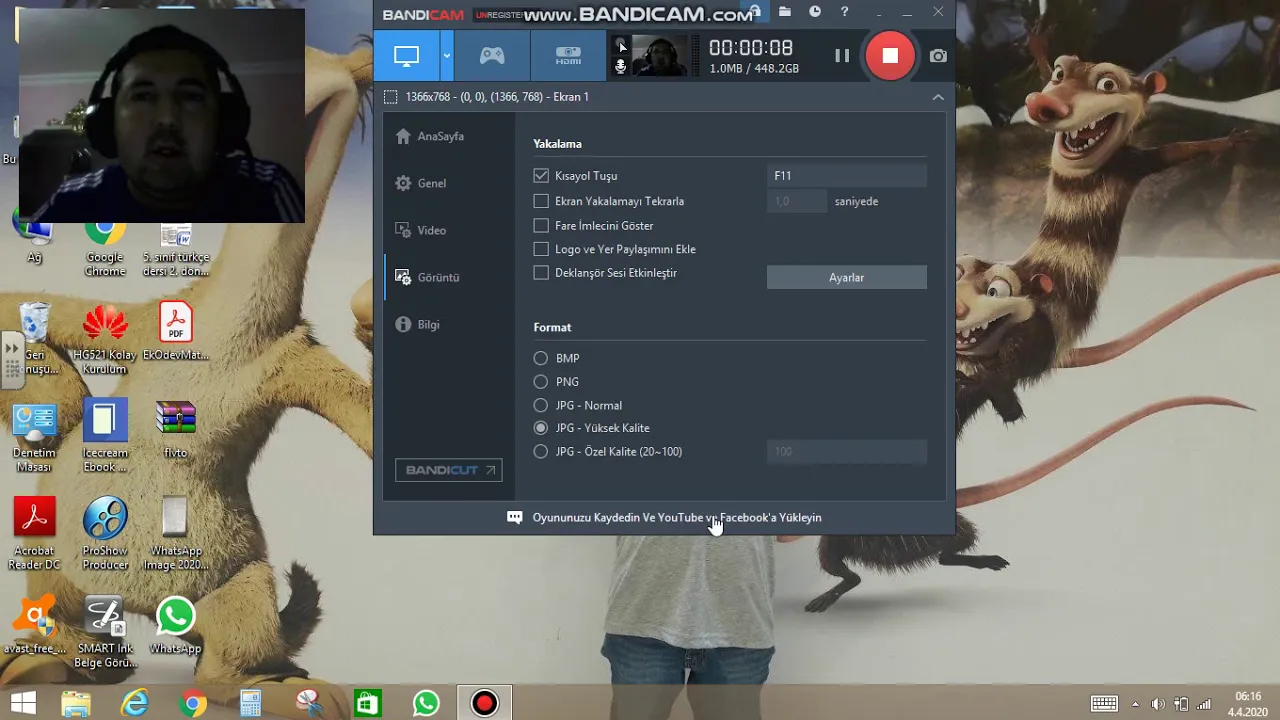Open the output folder icon in title bar
The image size is (1280, 720).
pyautogui.click(x=785, y=12)
